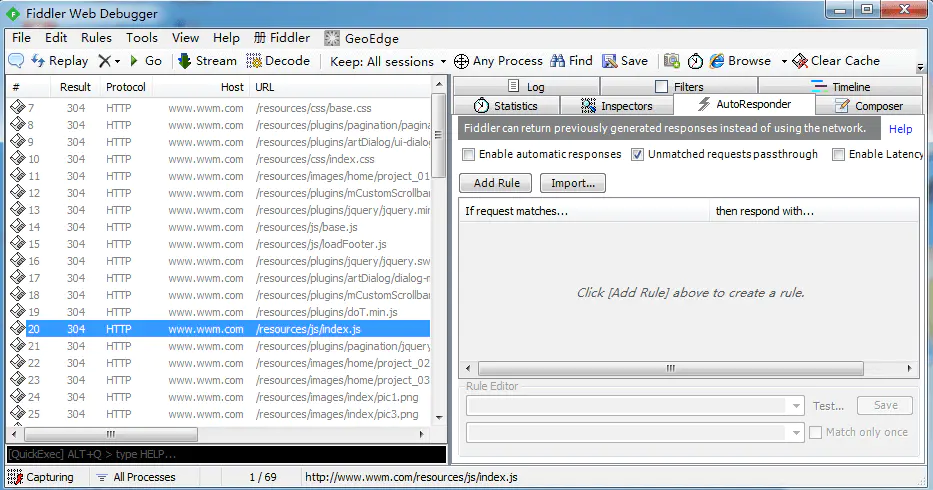Switch to the Statistics tab
This screenshot has width=933, height=490.
(506, 105)
